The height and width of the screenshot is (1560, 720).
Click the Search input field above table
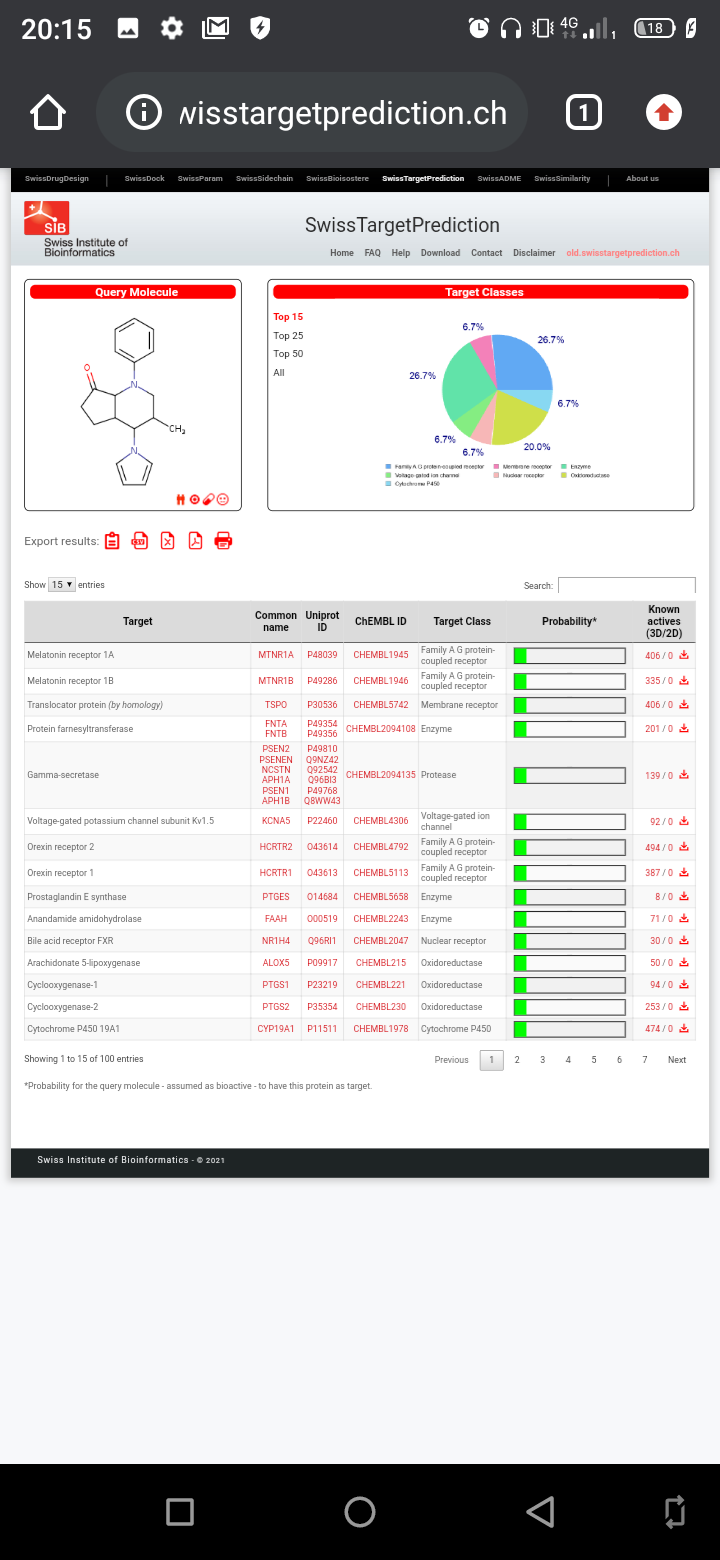[x=626, y=585]
